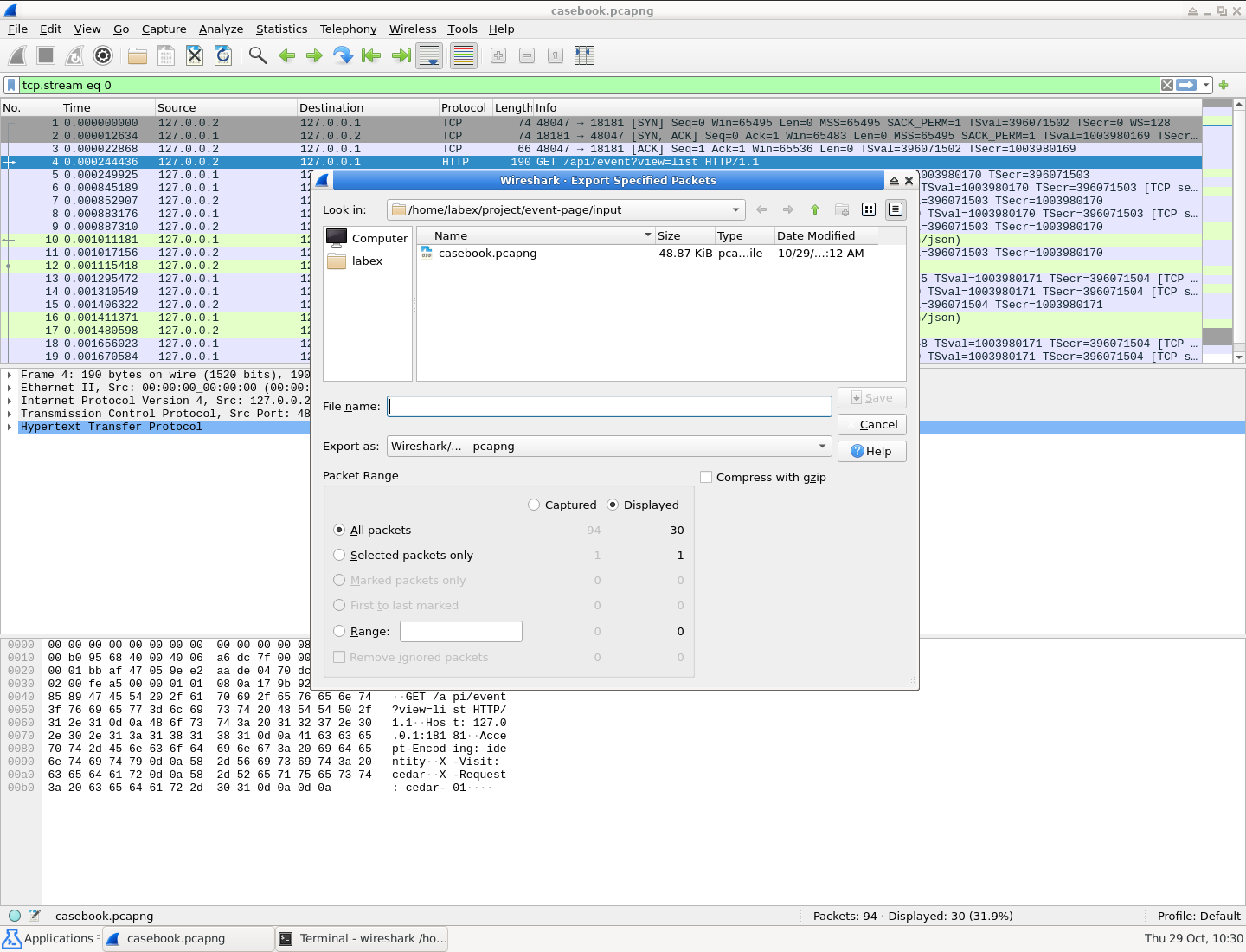Toggle packet colorization toolbar icon
The image size is (1246, 952).
coord(464,56)
